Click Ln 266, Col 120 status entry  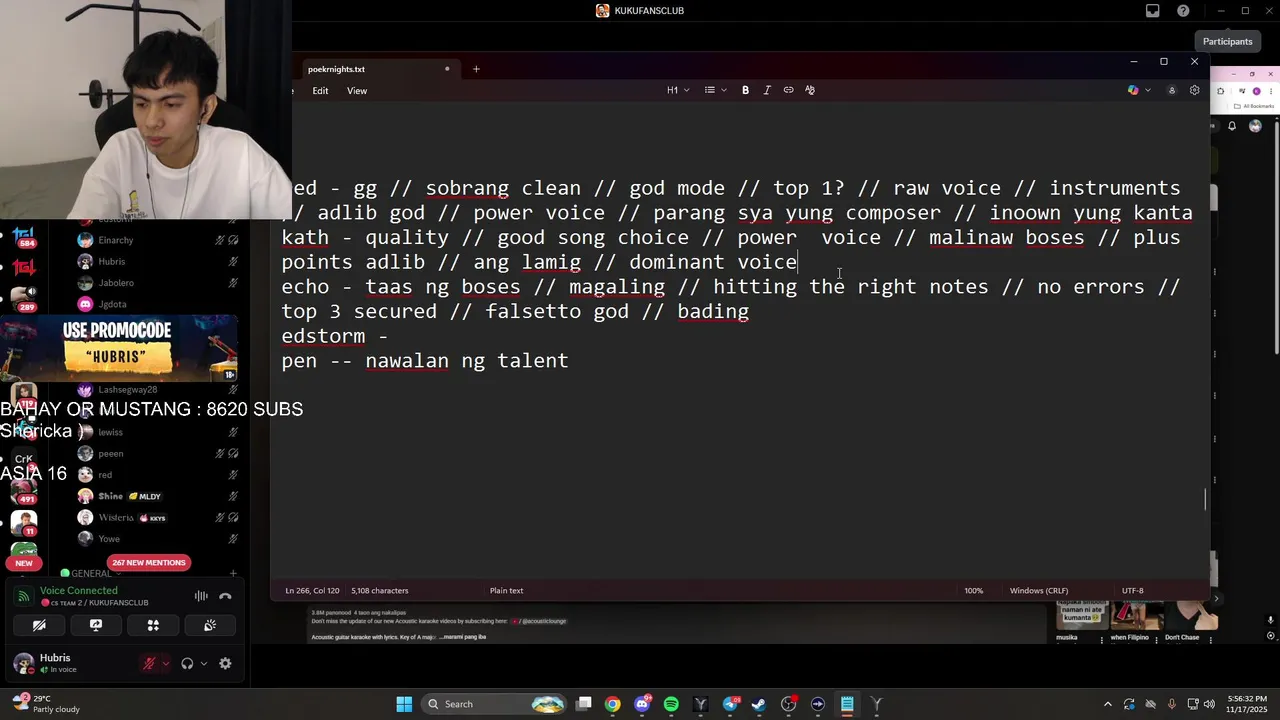312,590
